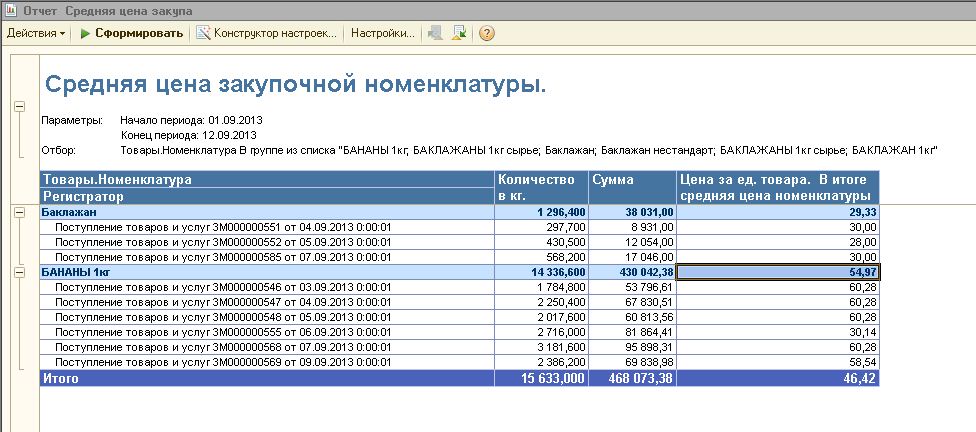The height and width of the screenshot is (432, 976).
Task: Select sum cell 67 830,51
Action: click(x=632, y=302)
